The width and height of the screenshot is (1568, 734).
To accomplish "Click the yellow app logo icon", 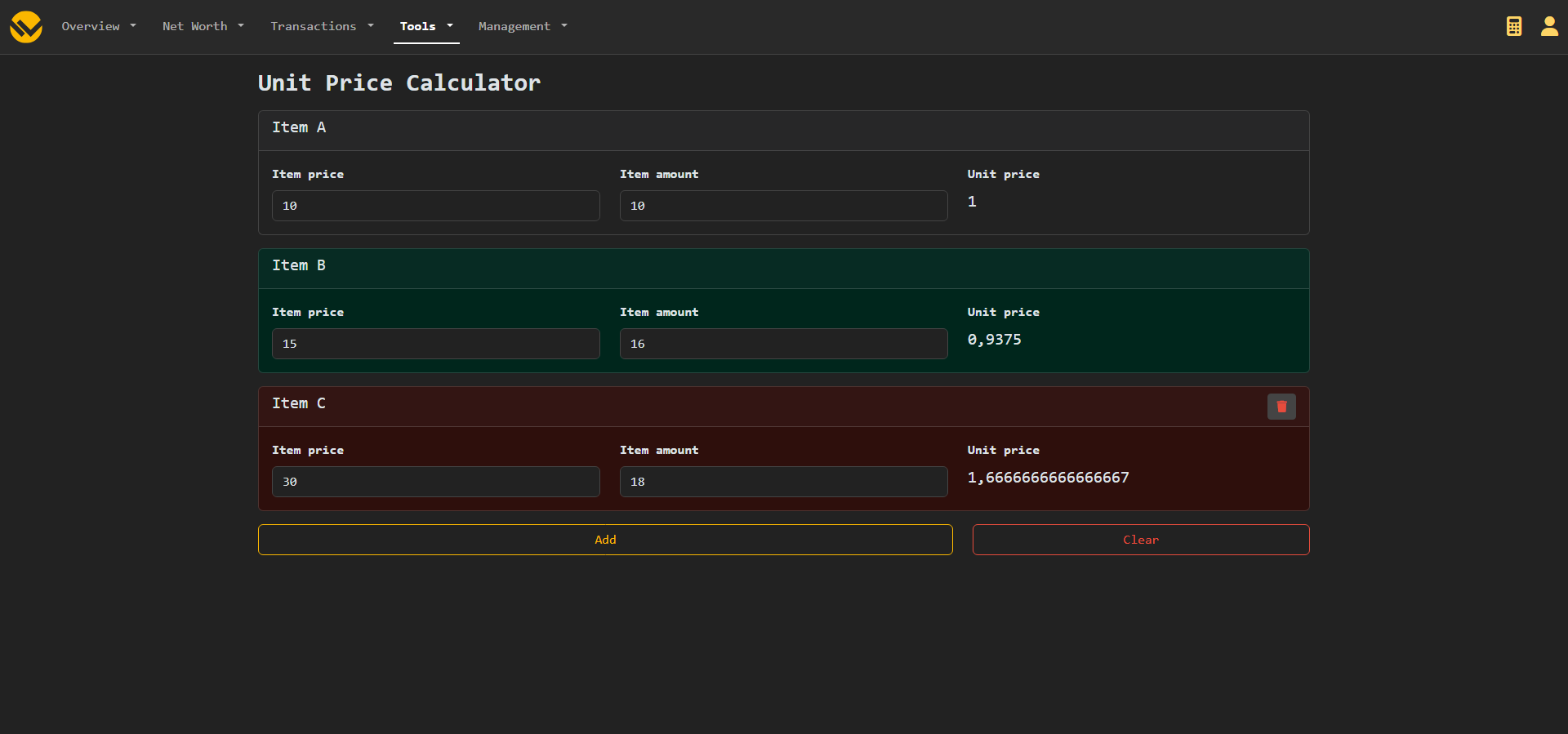I will tap(26, 27).
